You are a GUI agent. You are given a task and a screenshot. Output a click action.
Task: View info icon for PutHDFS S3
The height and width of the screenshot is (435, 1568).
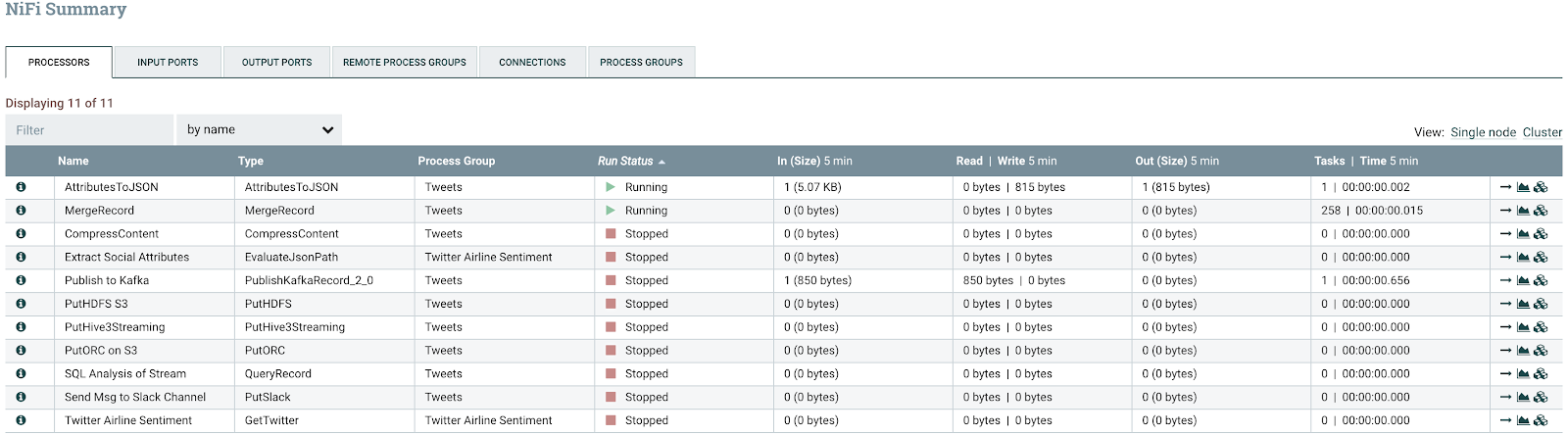[21, 304]
